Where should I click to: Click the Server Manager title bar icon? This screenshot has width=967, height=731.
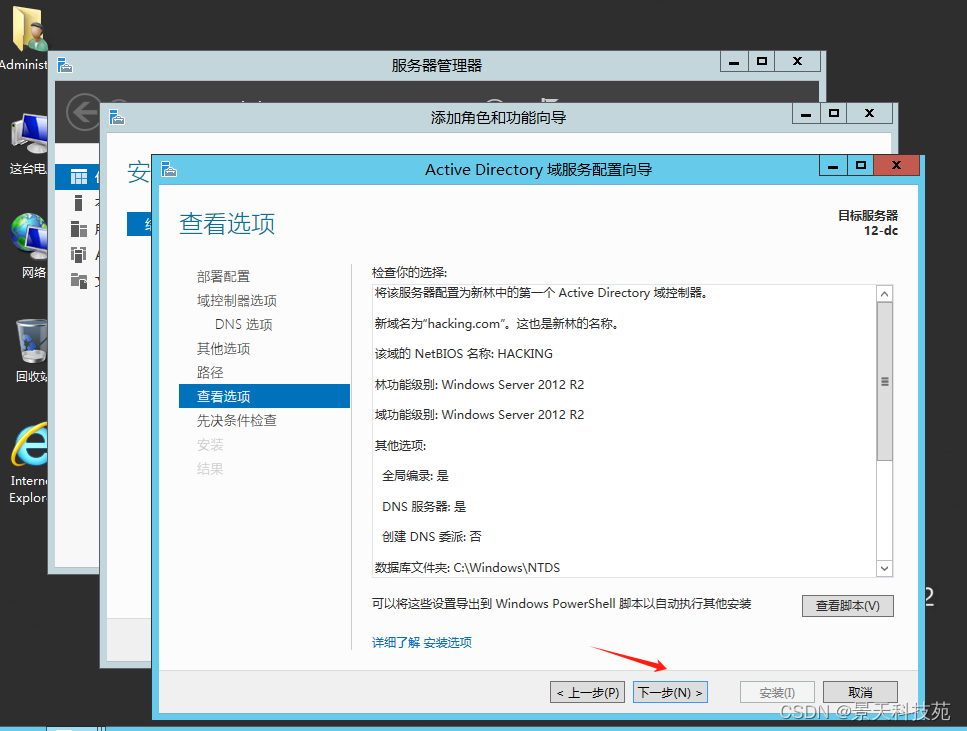click(x=65, y=65)
